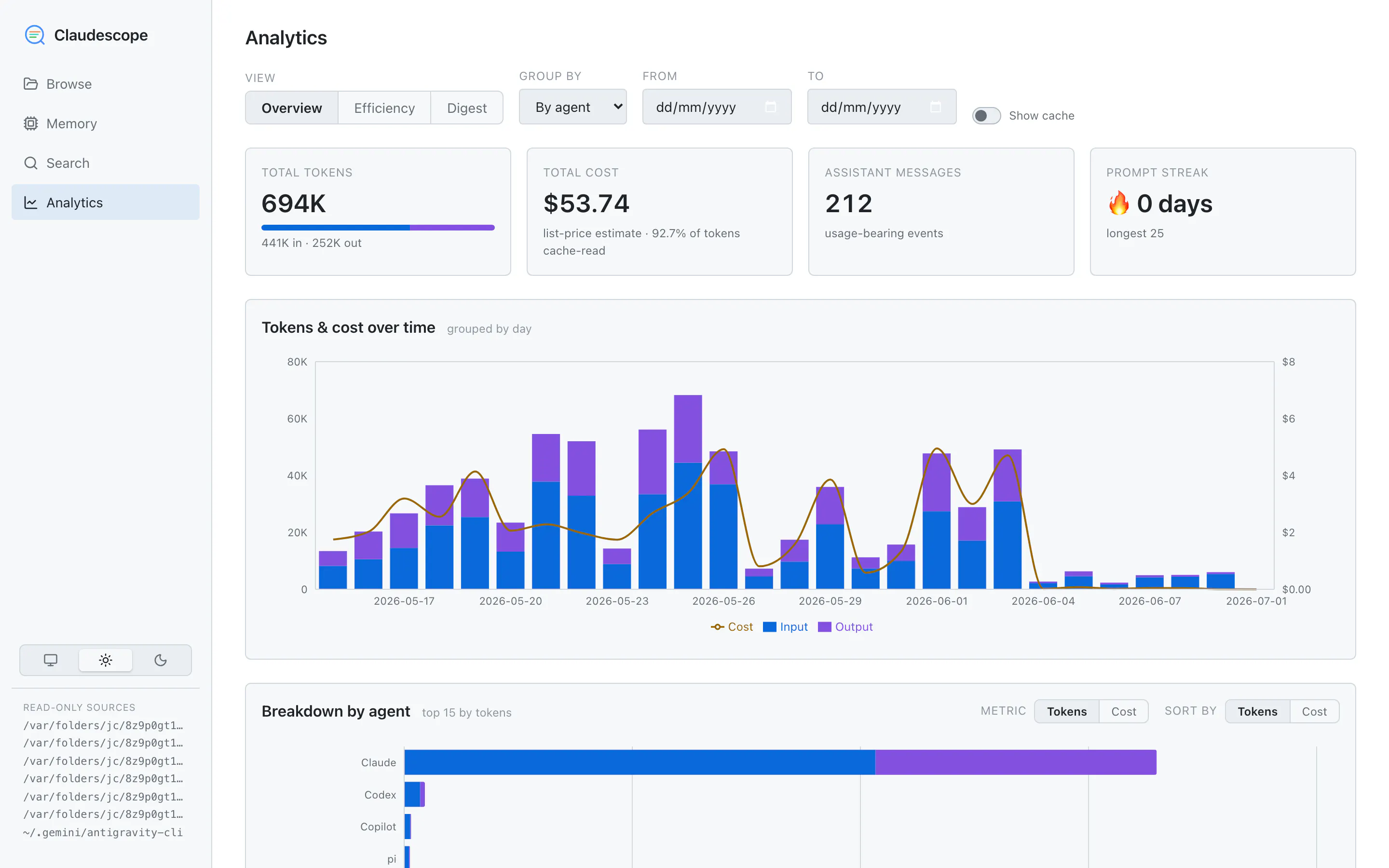Screen dimensions: 1389x868
Task: Click the Input legend blue swatch
Action: point(769,627)
